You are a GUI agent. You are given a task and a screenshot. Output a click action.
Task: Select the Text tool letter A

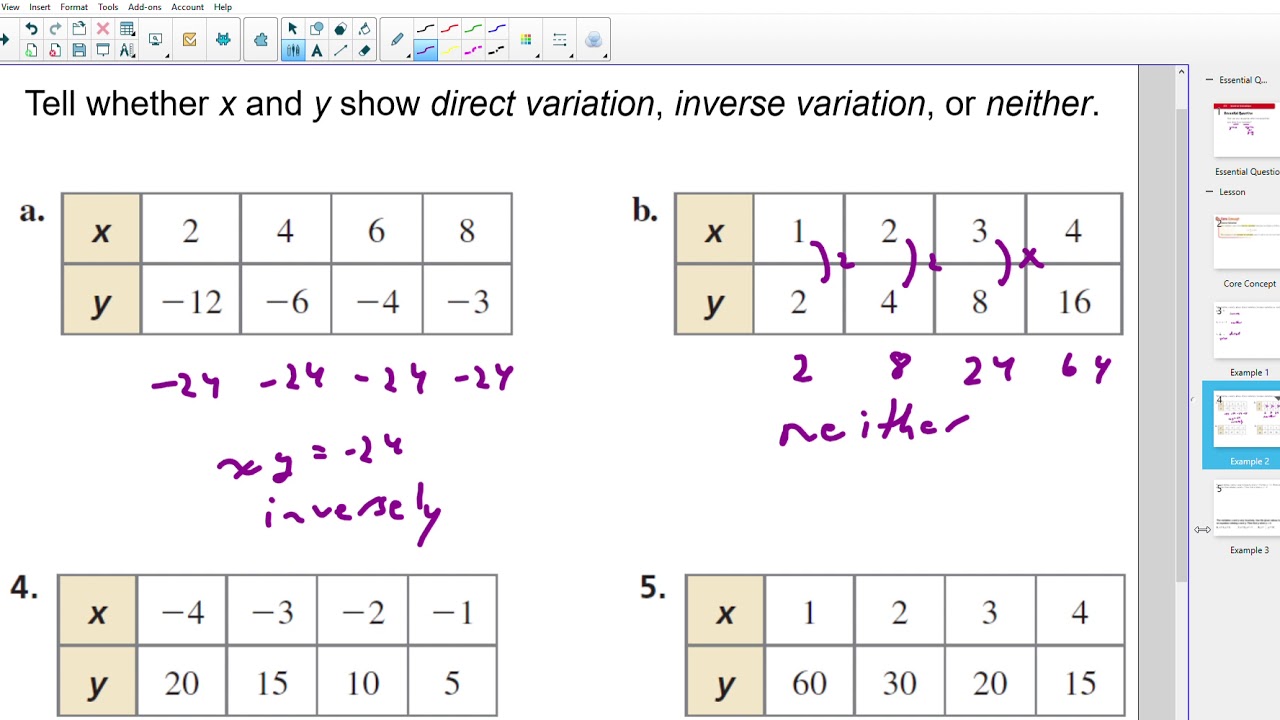316,50
